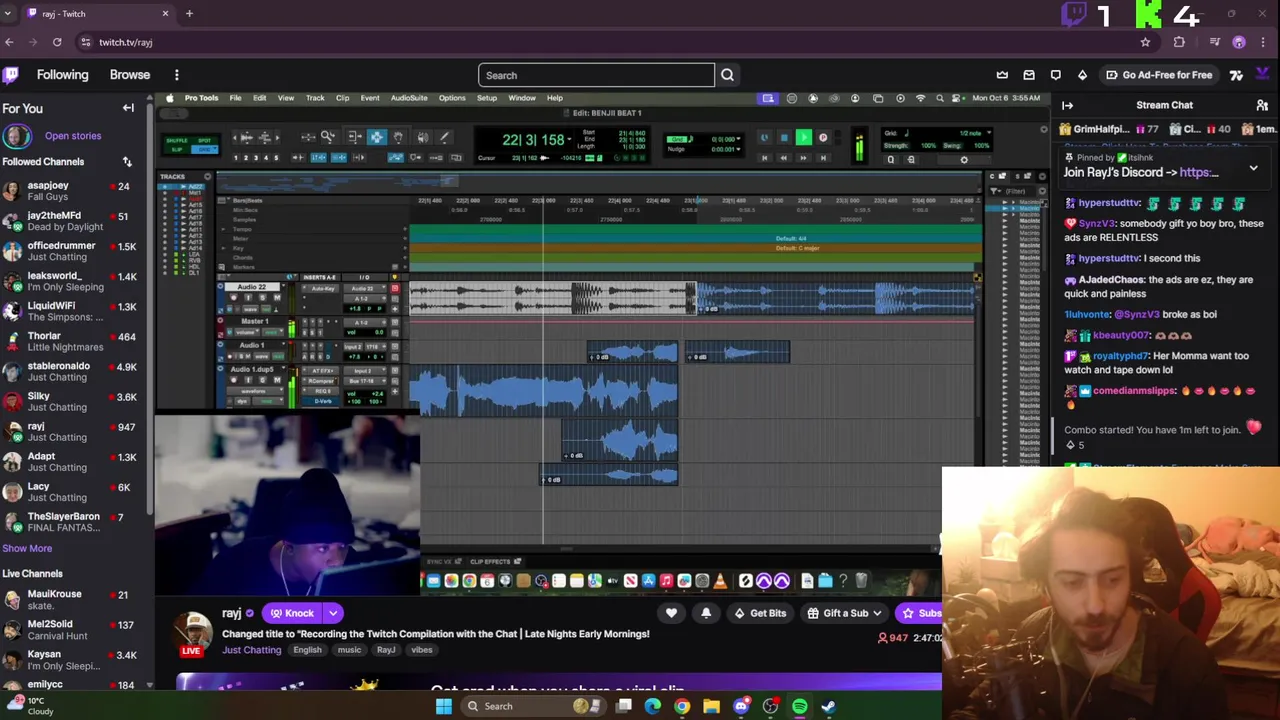
Task: Click the Twitch search magnifier button
Action: pyautogui.click(x=727, y=75)
